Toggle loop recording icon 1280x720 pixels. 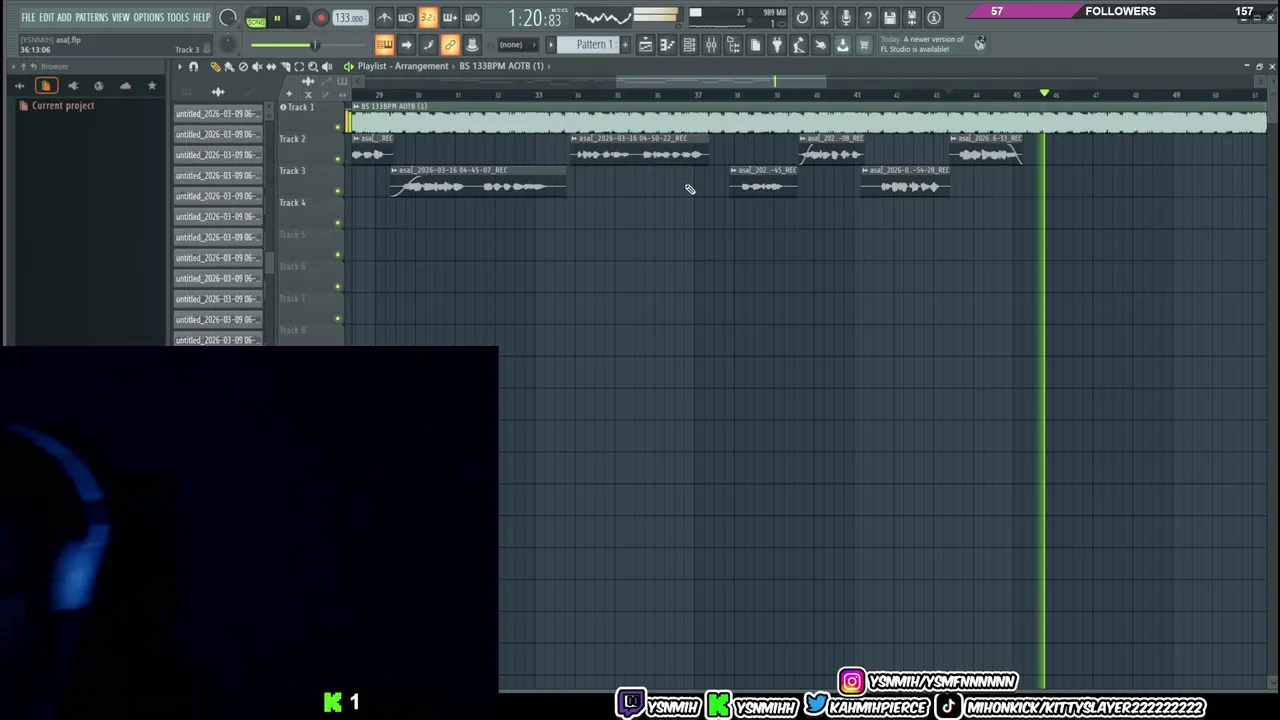pyautogui.click(x=472, y=18)
